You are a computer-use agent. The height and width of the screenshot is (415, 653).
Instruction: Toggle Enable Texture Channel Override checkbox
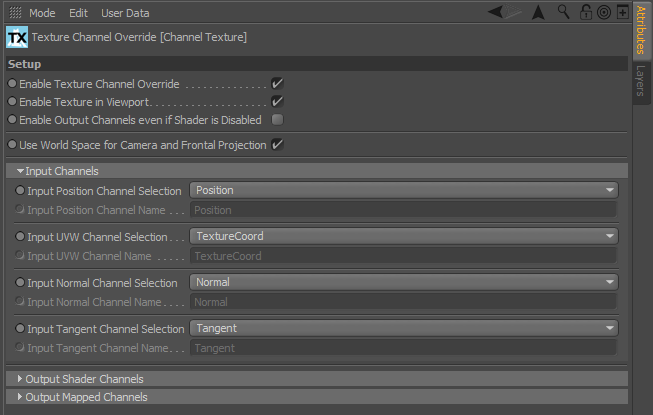pos(277,84)
